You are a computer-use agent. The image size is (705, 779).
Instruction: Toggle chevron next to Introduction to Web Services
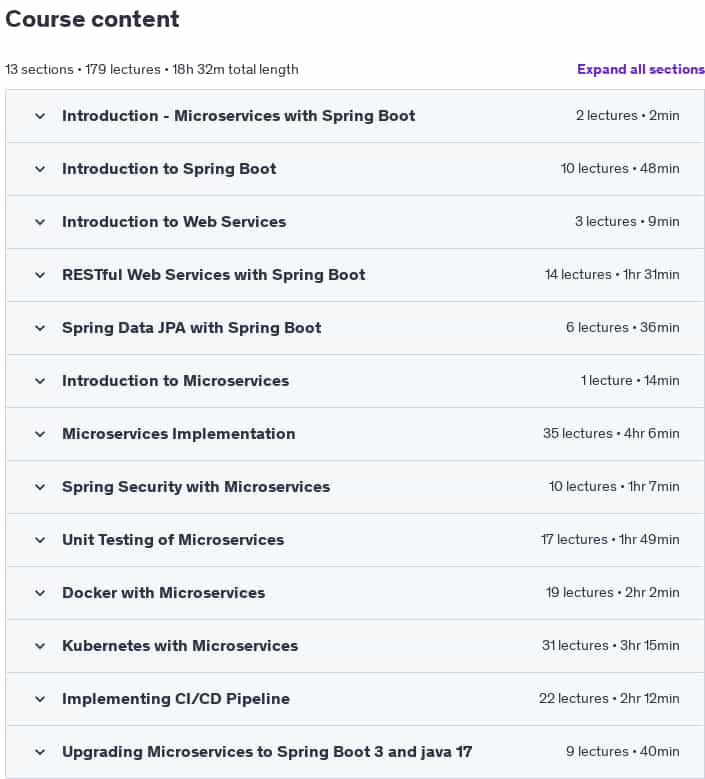(x=40, y=222)
